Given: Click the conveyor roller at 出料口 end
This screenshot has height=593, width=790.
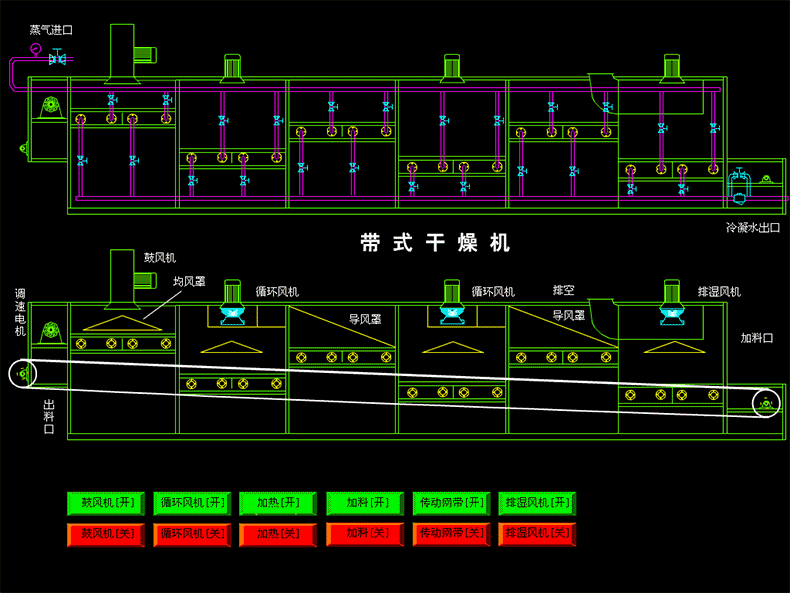Looking at the screenshot, I should point(23,374).
